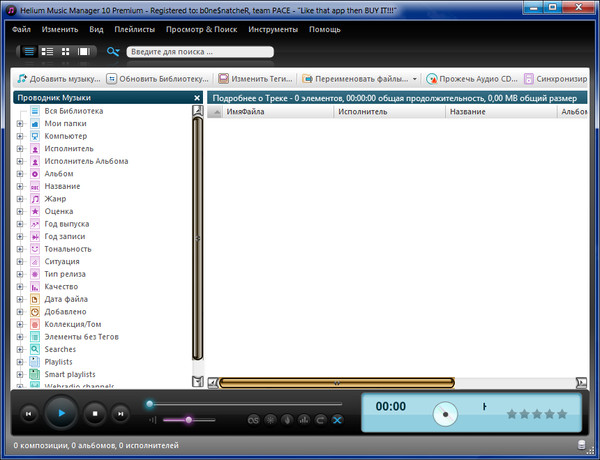This screenshot has height=460, width=600.
Task: Toggle the shuffle crossed-arrows icon
Action: 337,420
